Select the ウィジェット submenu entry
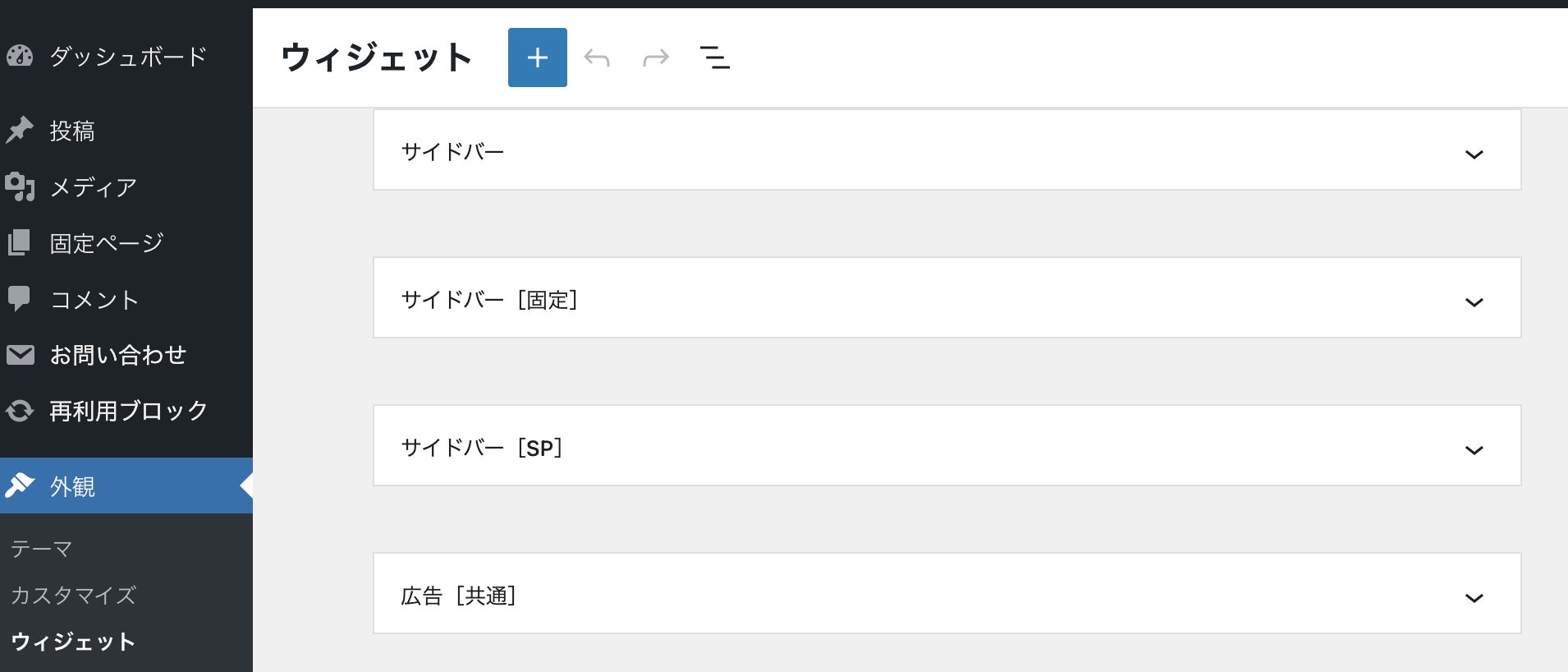Viewport: 1568px width, 672px height. point(73,642)
